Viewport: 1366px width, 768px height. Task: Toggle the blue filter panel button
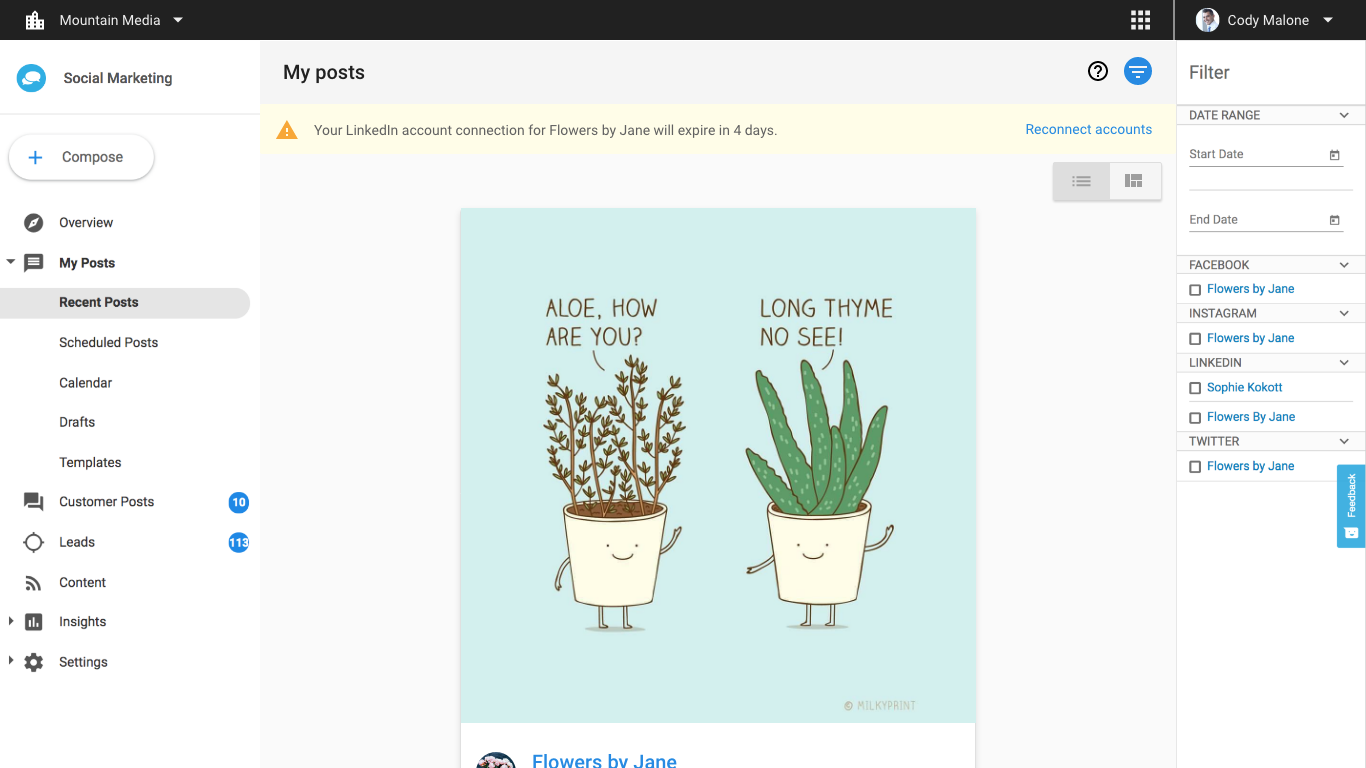(x=1138, y=71)
